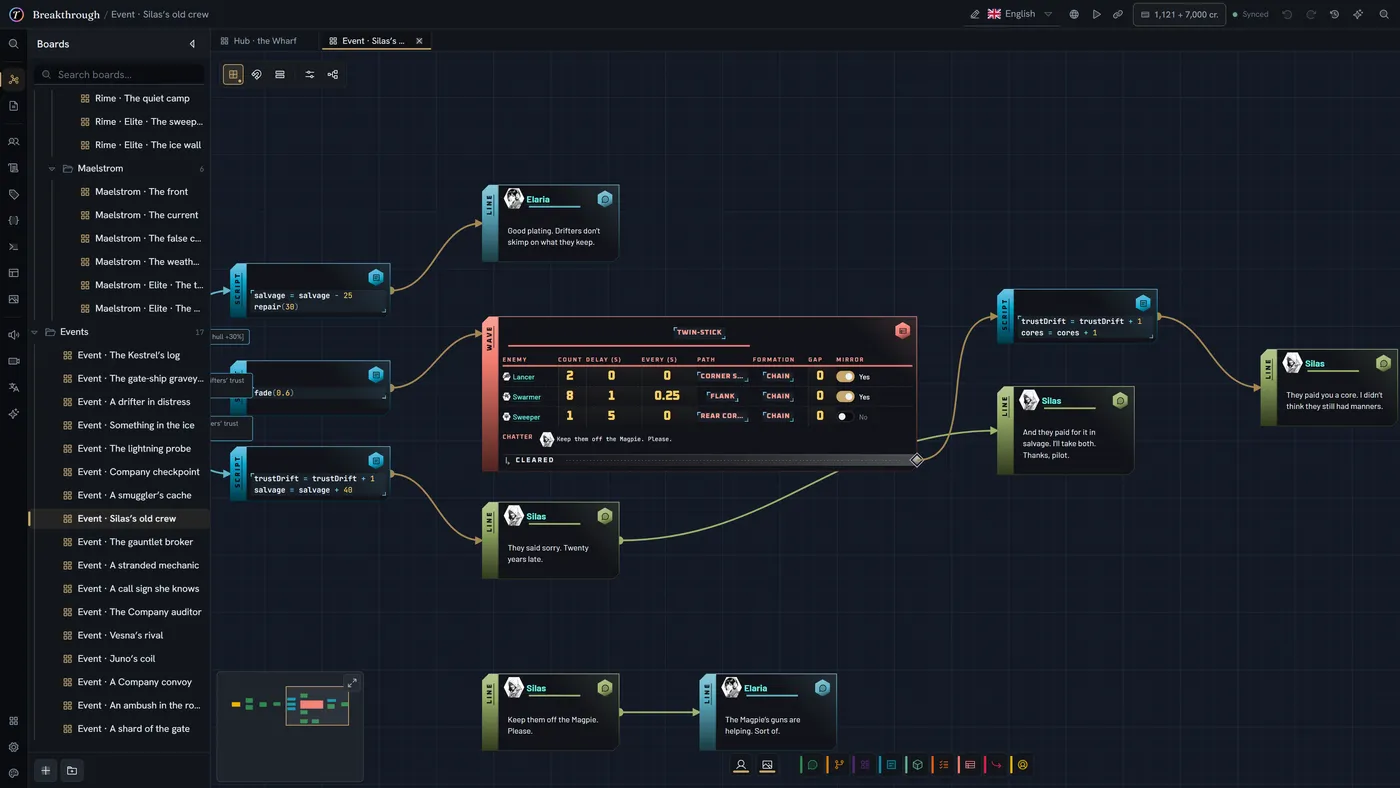Viewport: 1400px width, 788px height.
Task: Open version history clock icon
Action: [x=1334, y=15]
